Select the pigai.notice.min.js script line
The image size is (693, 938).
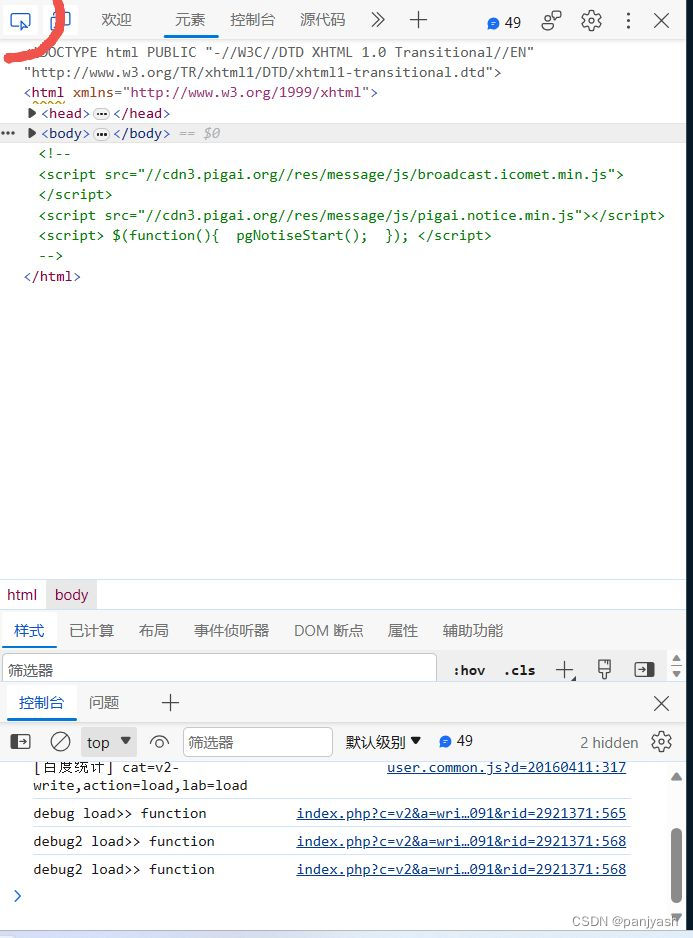351,215
